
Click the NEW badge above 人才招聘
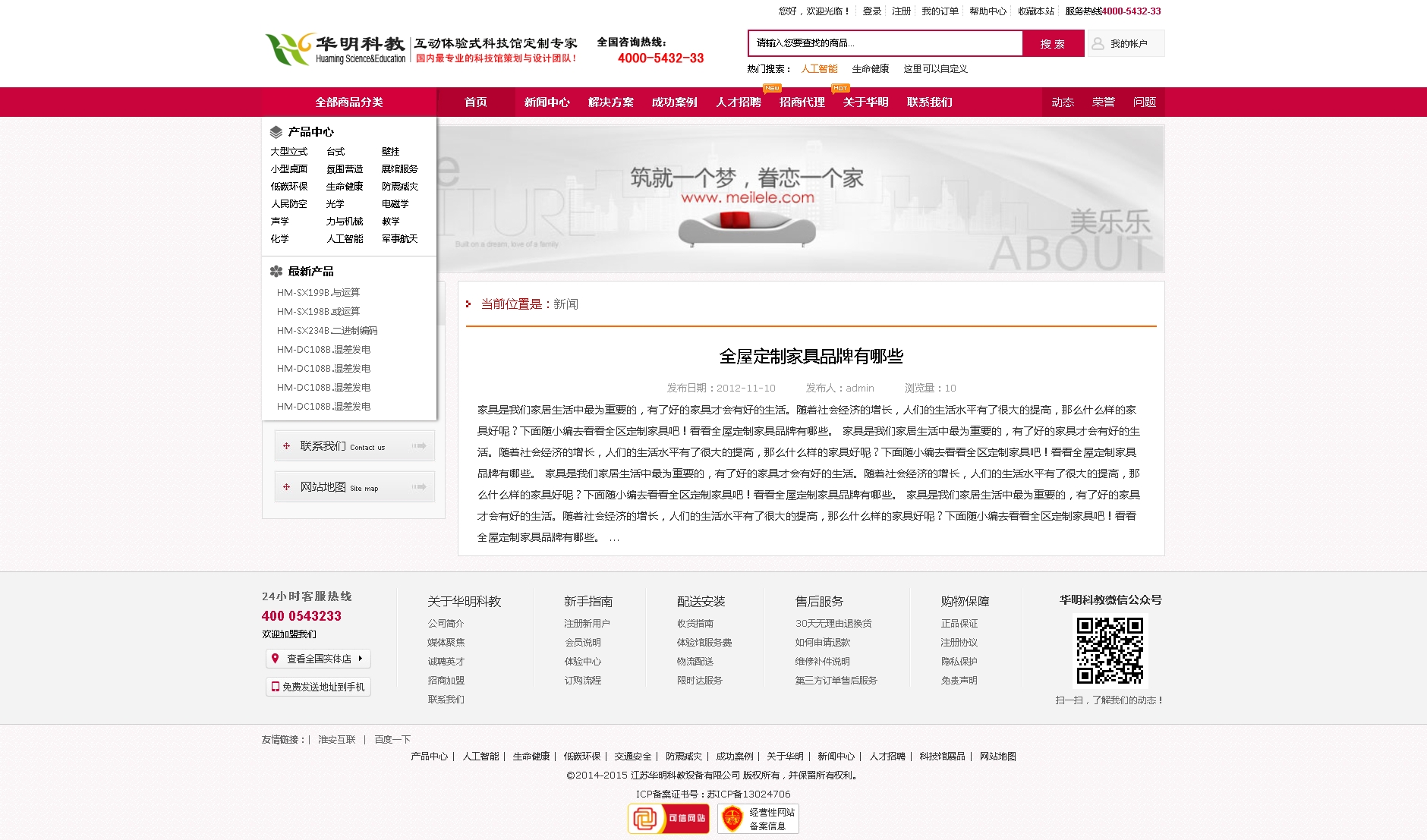[x=772, y=88]
